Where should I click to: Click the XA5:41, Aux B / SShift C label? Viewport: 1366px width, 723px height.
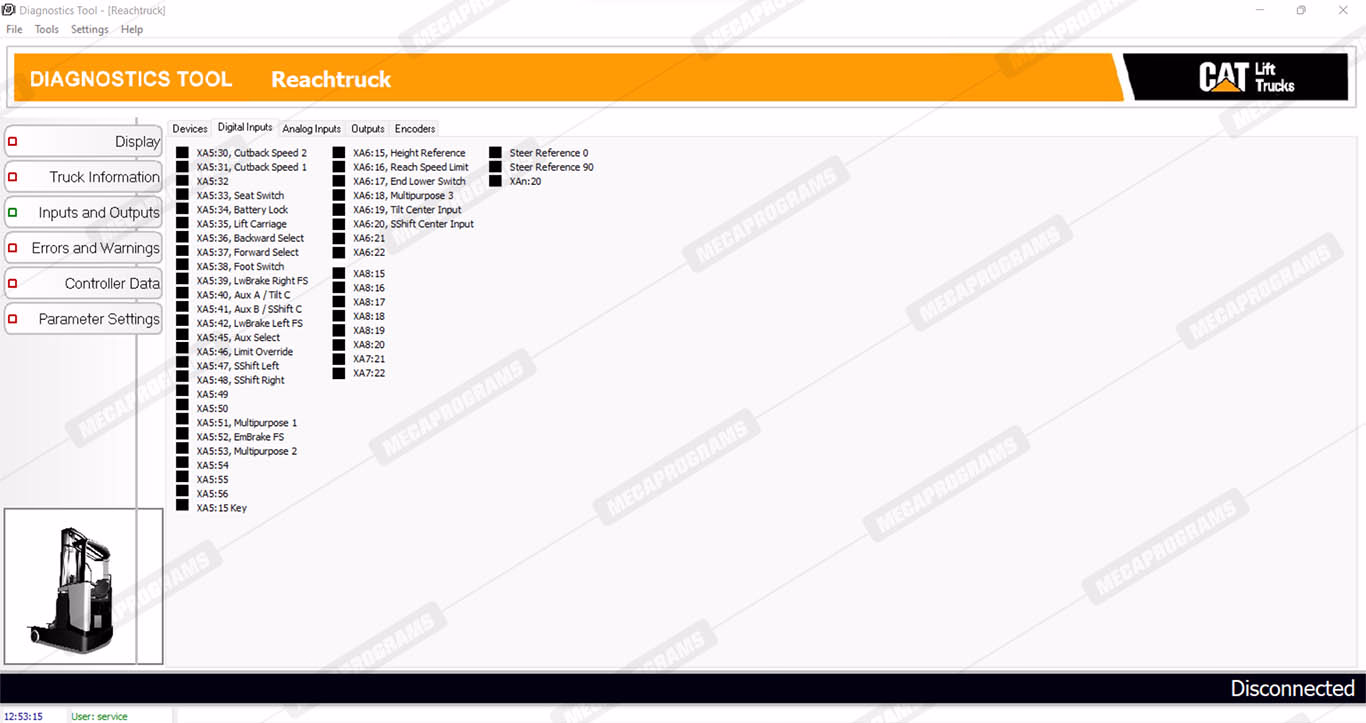[249, 309]
